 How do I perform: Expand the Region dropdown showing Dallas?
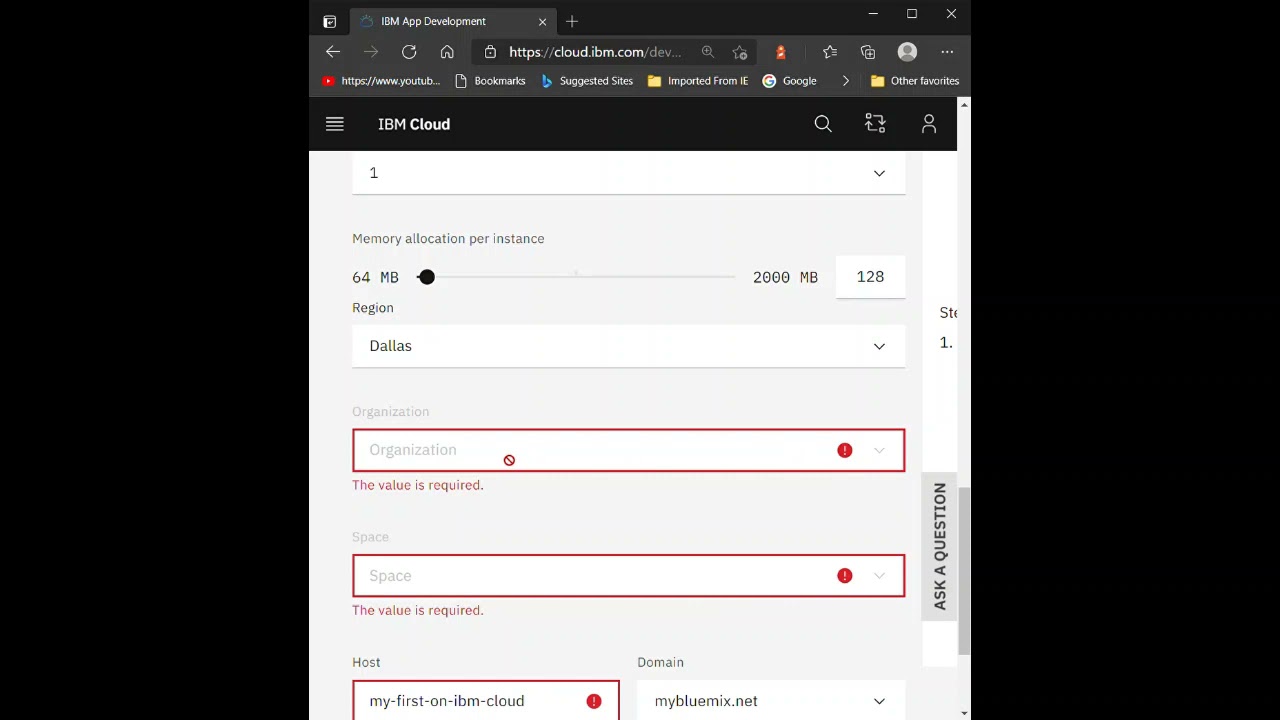(629, 346)
